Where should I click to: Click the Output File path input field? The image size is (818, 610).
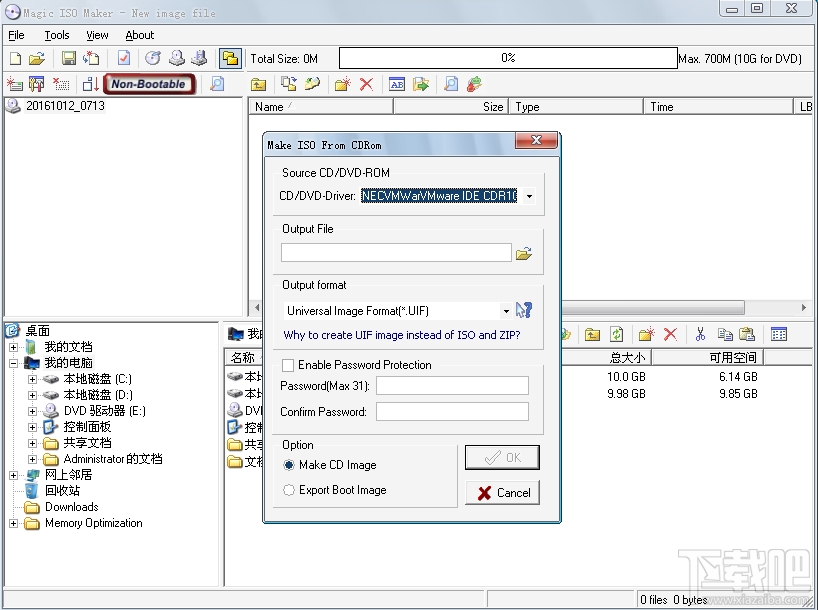pos(396,253)
